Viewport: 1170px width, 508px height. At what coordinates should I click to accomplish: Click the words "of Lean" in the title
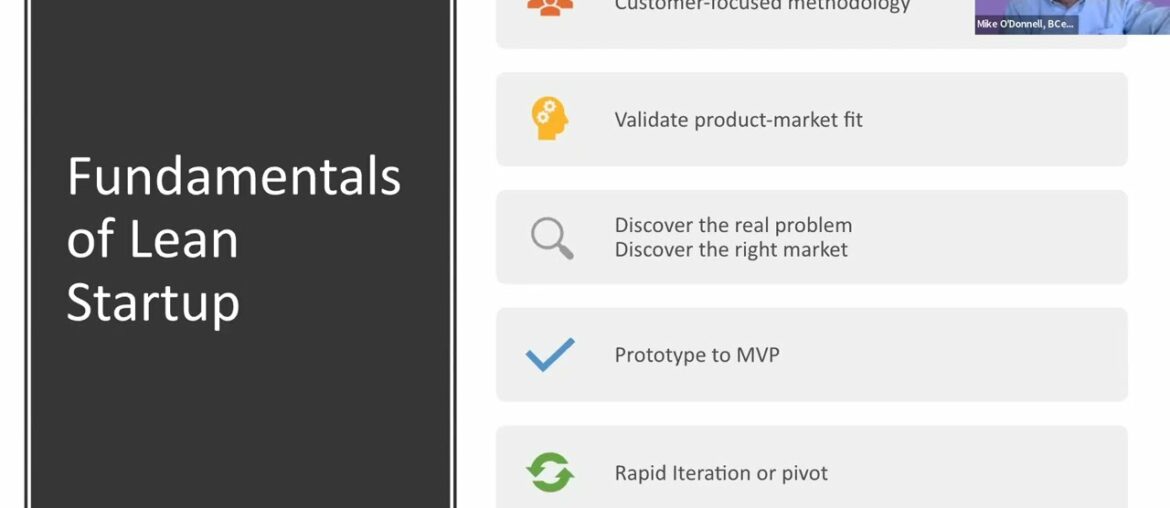click(x=152, y=240)
